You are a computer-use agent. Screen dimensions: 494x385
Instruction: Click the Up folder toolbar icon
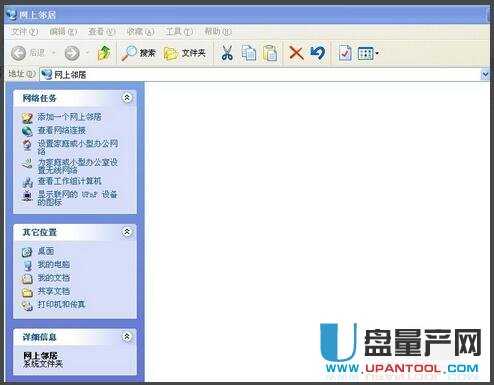pyautogui.click(x=104, y=53)
